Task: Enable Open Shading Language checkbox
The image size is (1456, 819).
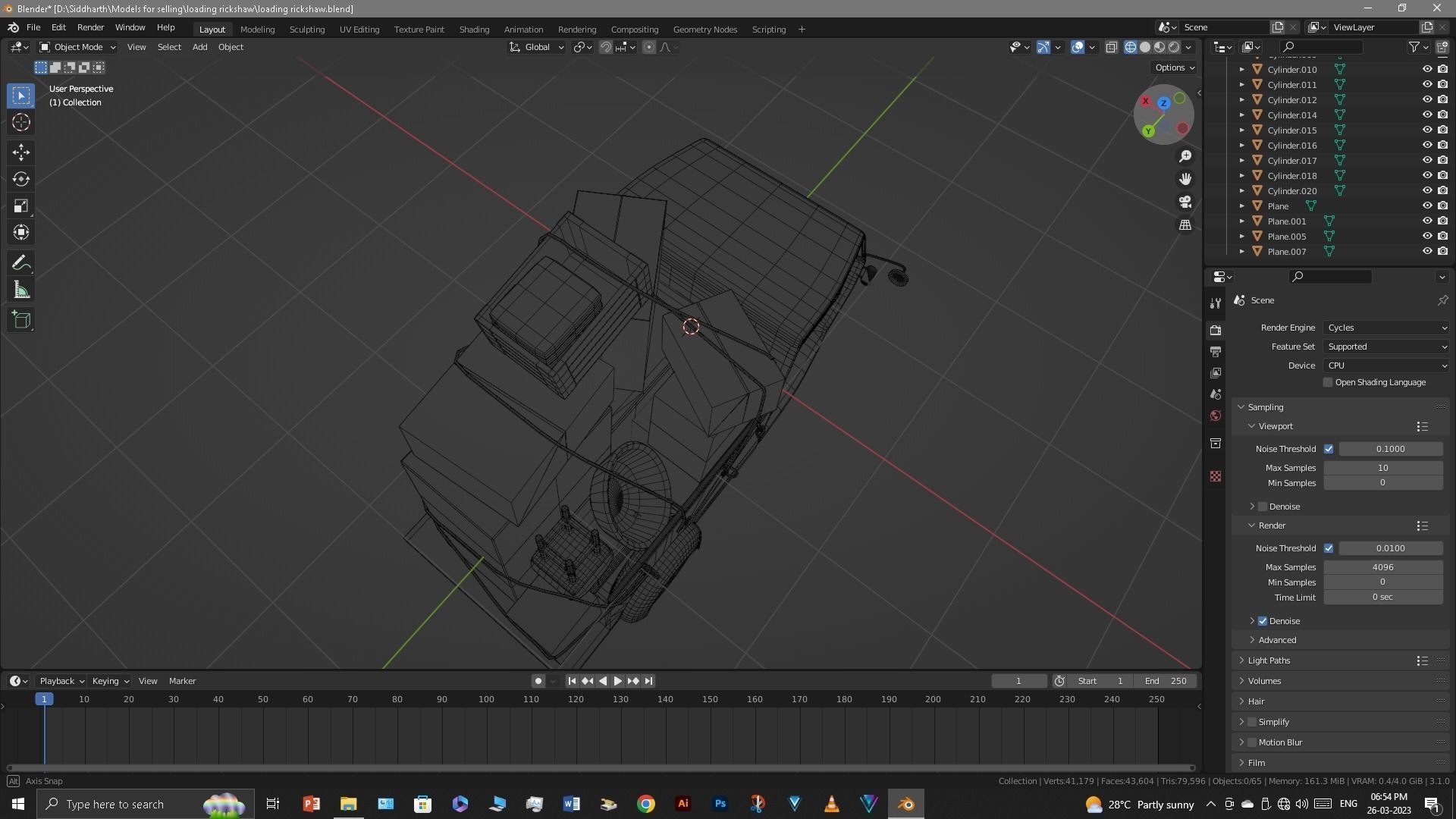Action: [1328, 382]
